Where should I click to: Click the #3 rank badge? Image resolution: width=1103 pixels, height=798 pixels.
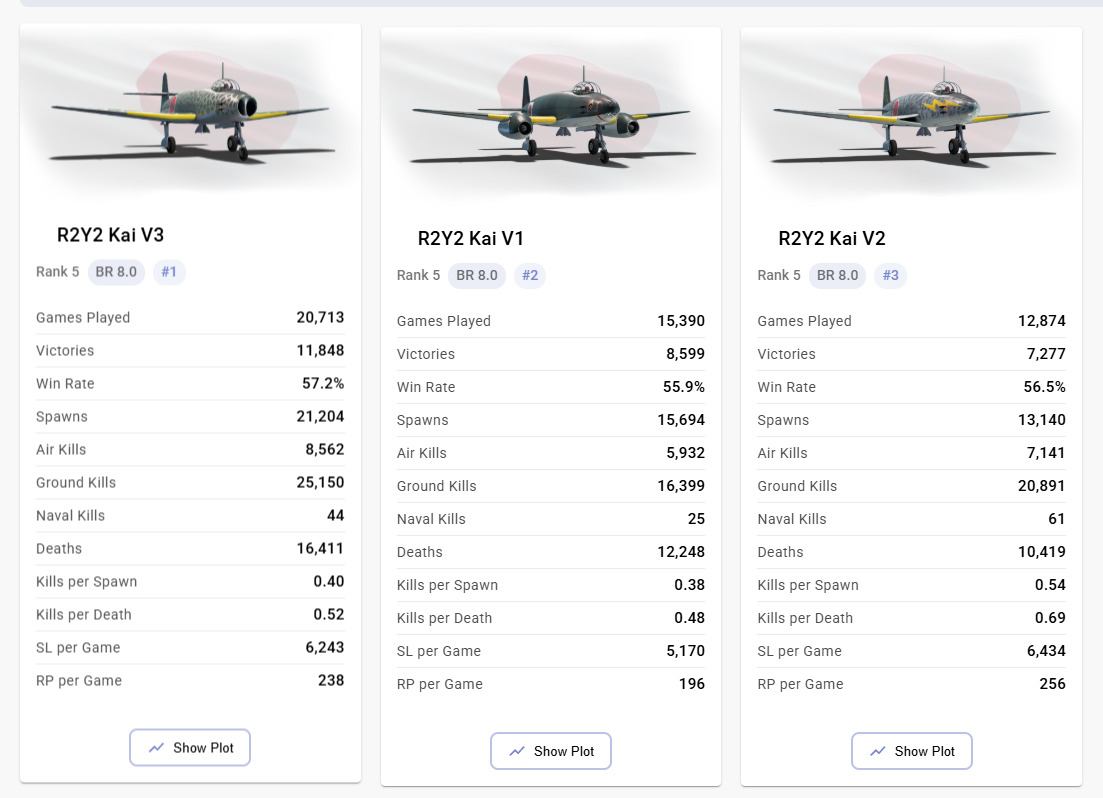click(x=890, y=275)
